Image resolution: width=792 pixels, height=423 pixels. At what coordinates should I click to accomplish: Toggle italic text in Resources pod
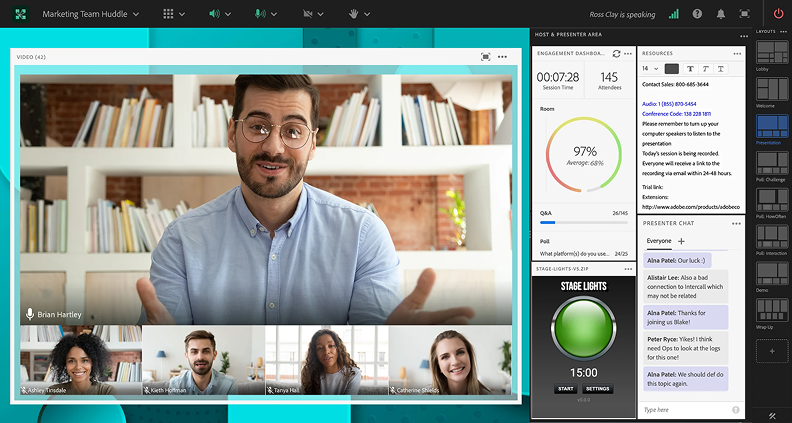705,68
